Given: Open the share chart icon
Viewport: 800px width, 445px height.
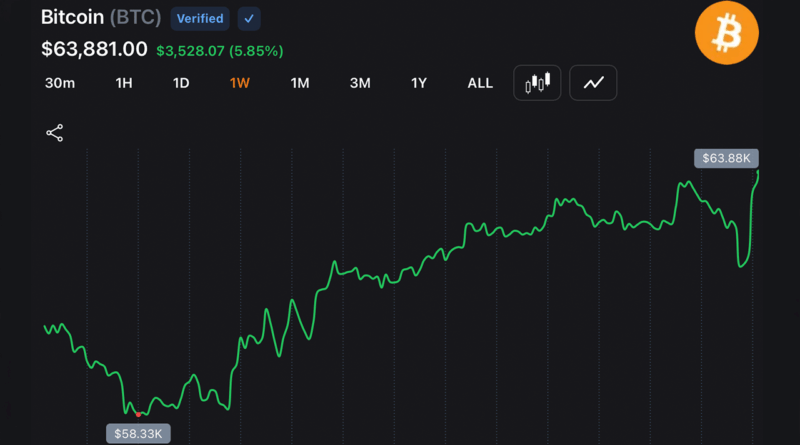Looking at the screenshot, I should pyautogui.click(x=55, y=133).
